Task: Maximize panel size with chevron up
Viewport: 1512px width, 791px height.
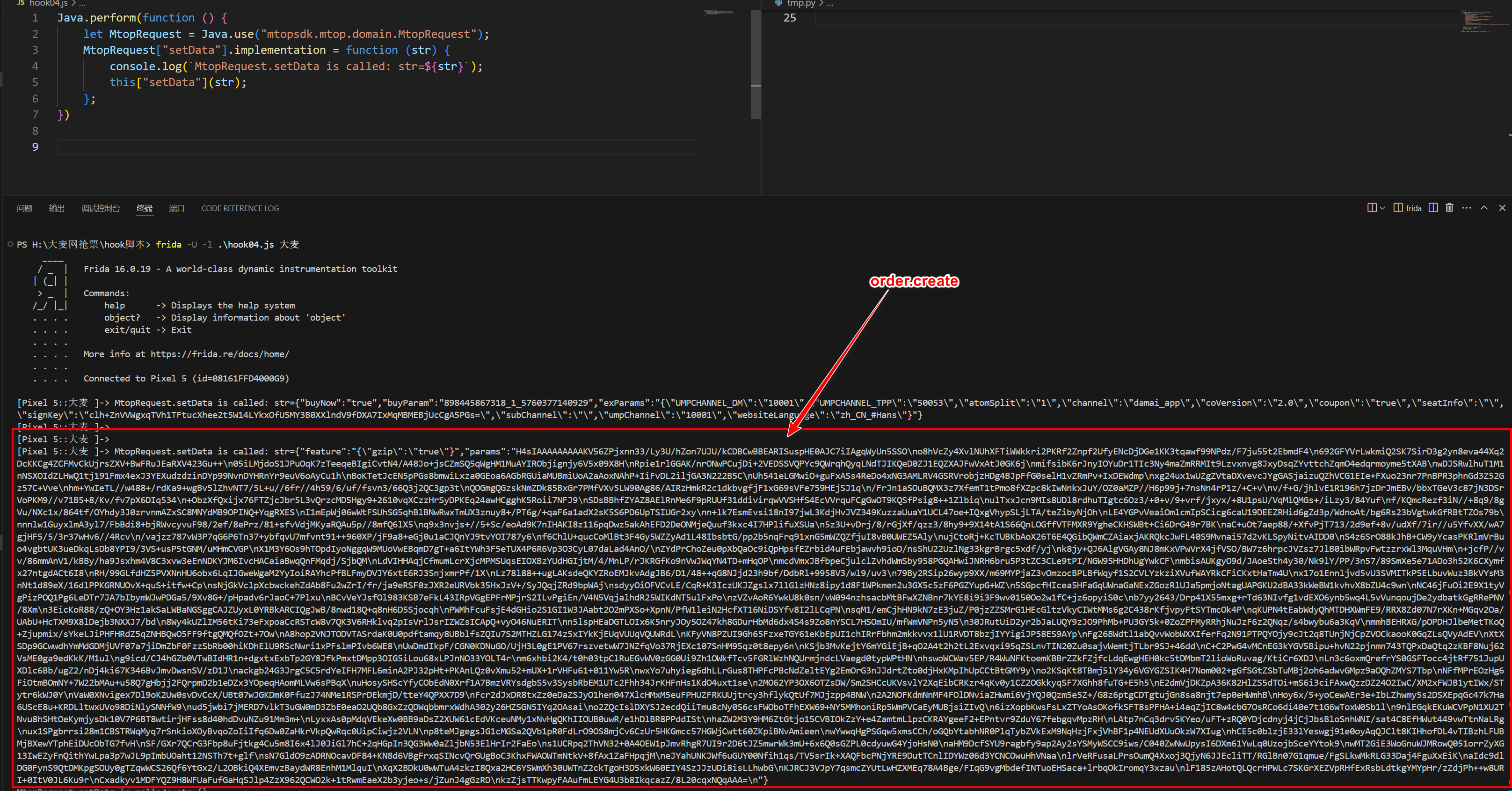Action: (x=1484, y=208)
